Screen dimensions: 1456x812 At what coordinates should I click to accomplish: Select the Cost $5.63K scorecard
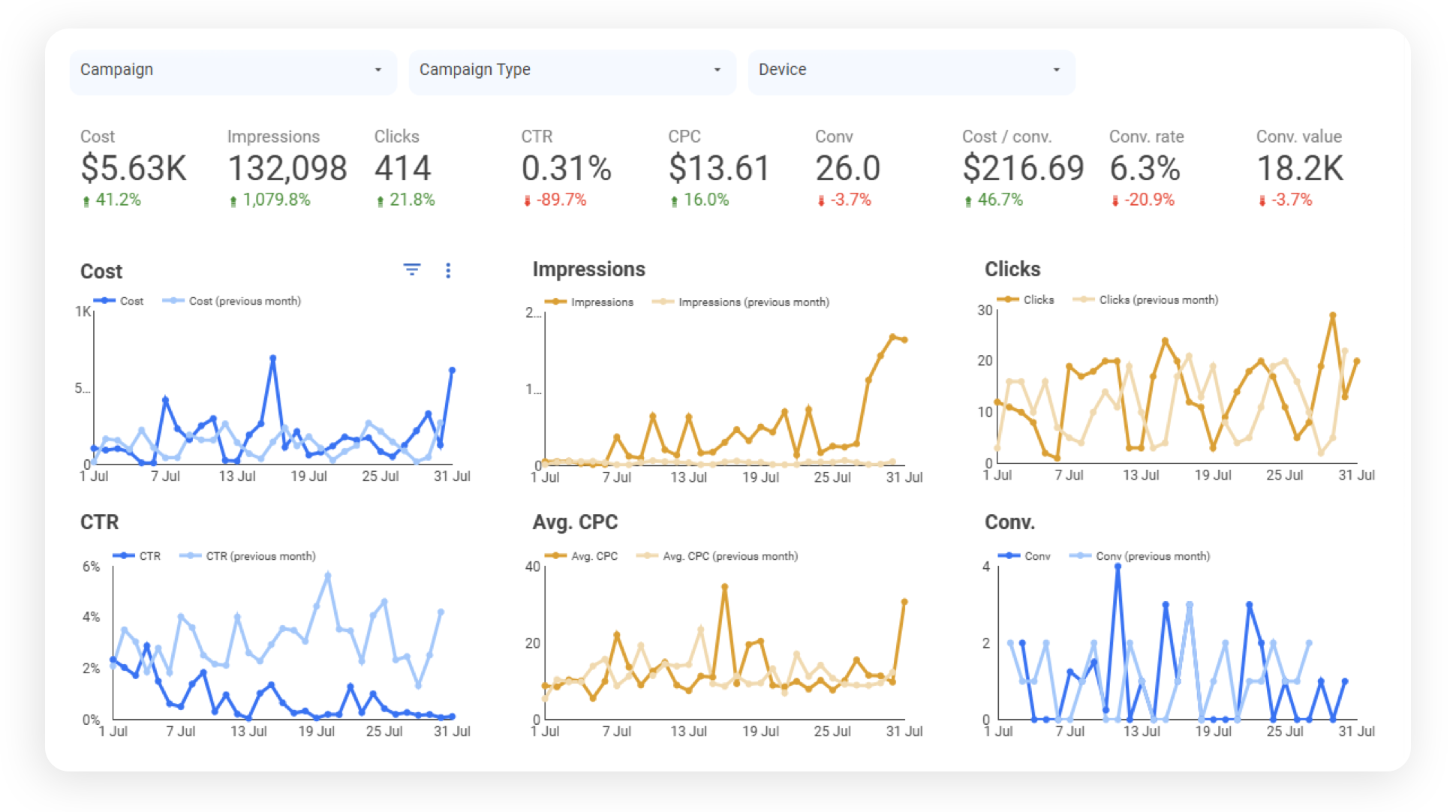point(134,168)
